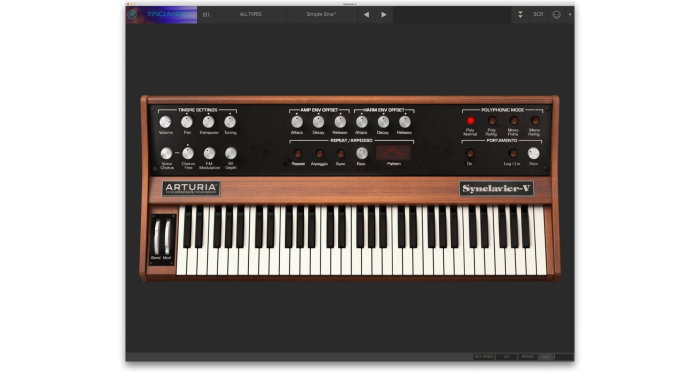The height and width of the screenshot is (372, 700).
Task: Open the arpeggio Pattern display
Action: [393, 153]
